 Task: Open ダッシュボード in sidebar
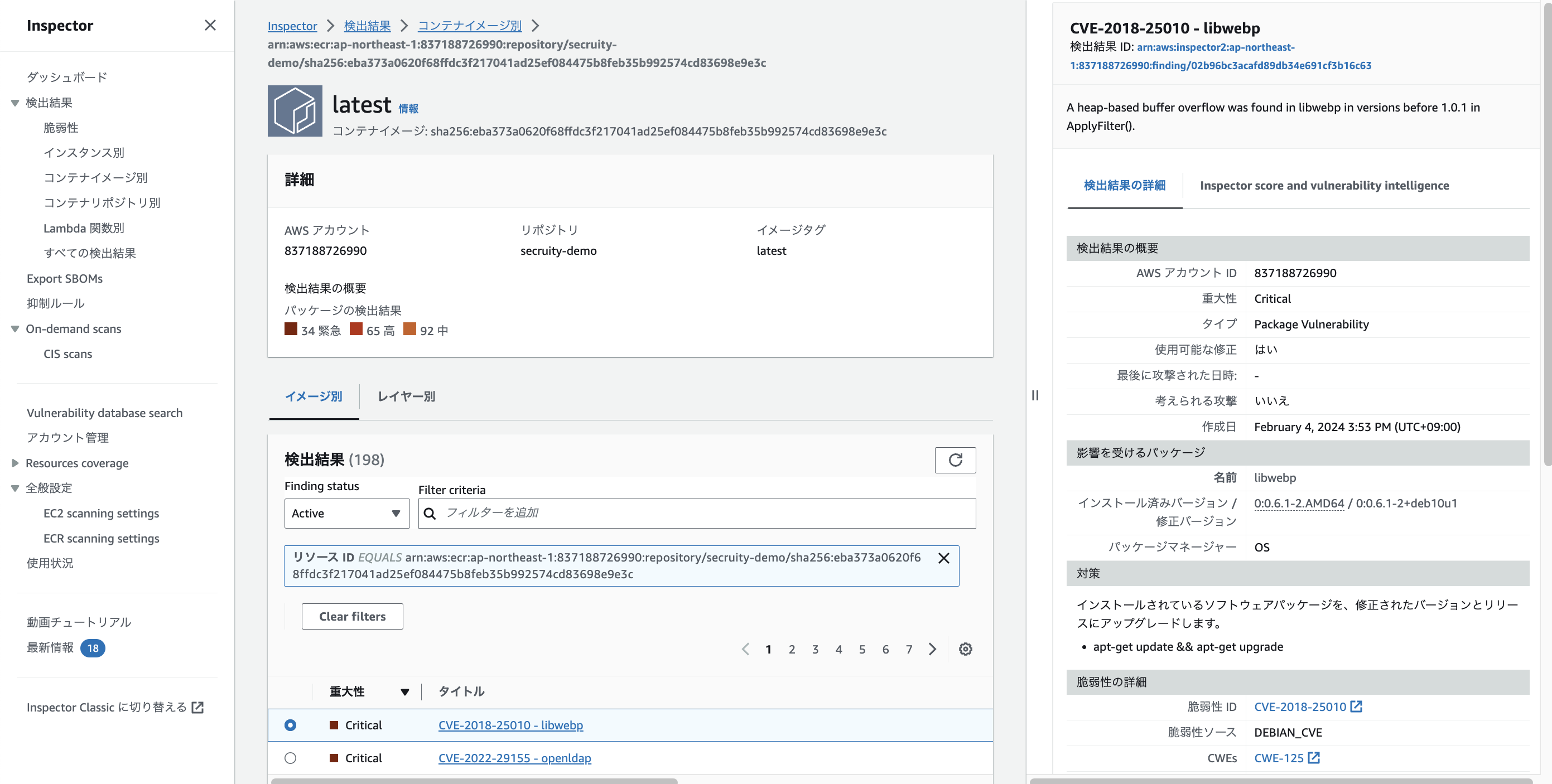click(67, 78)
